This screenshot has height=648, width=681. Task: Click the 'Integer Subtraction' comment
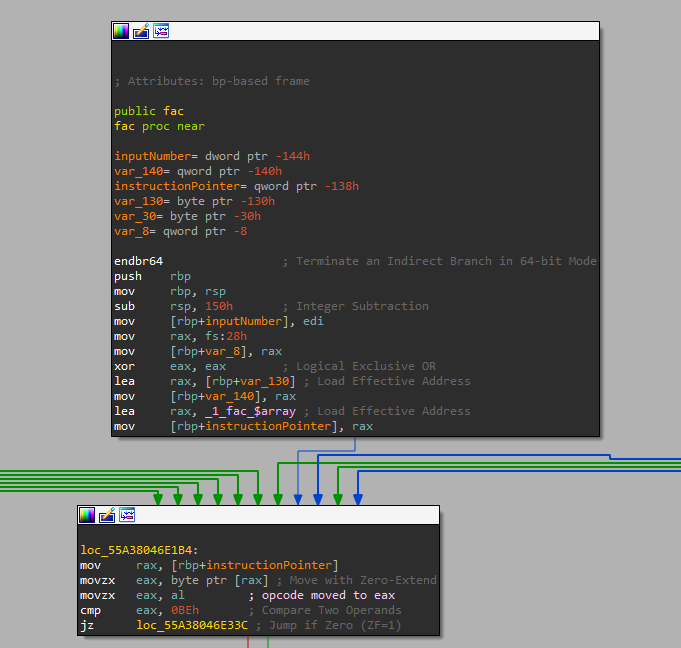coord(356,306)
